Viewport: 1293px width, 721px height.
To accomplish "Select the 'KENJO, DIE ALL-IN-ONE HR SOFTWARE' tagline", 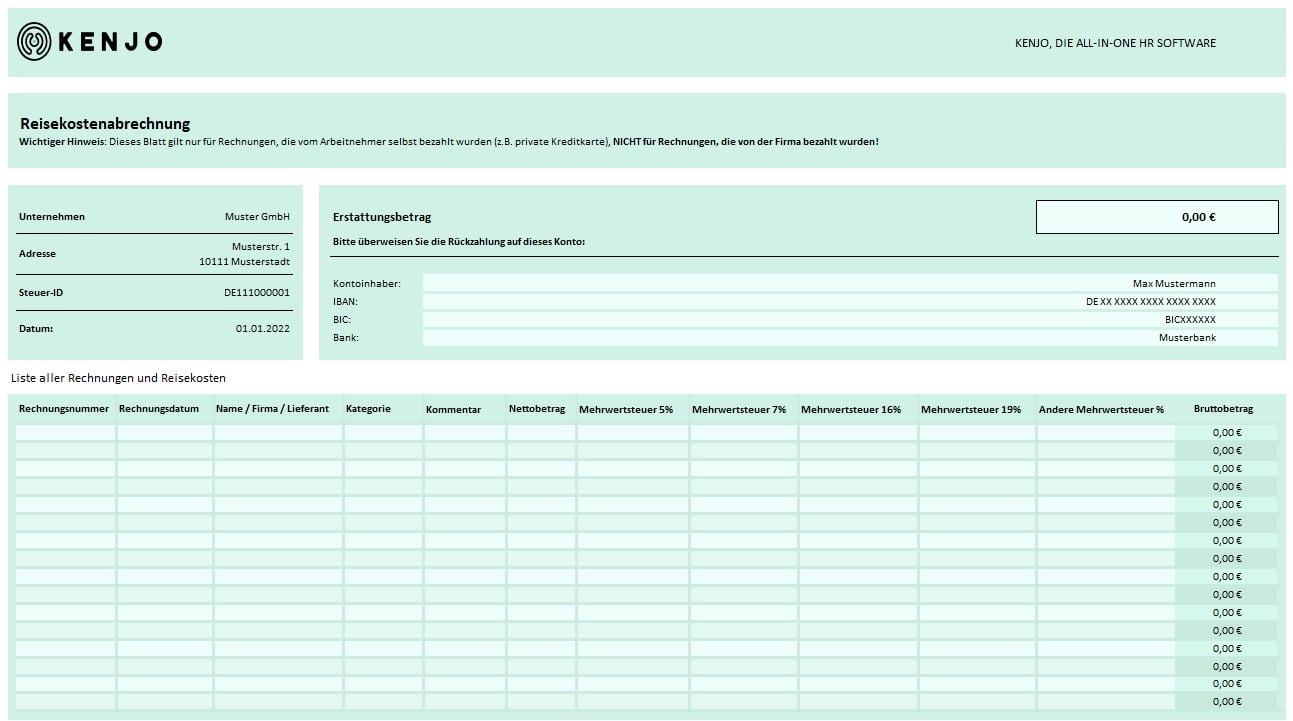I will point(1115,43).
